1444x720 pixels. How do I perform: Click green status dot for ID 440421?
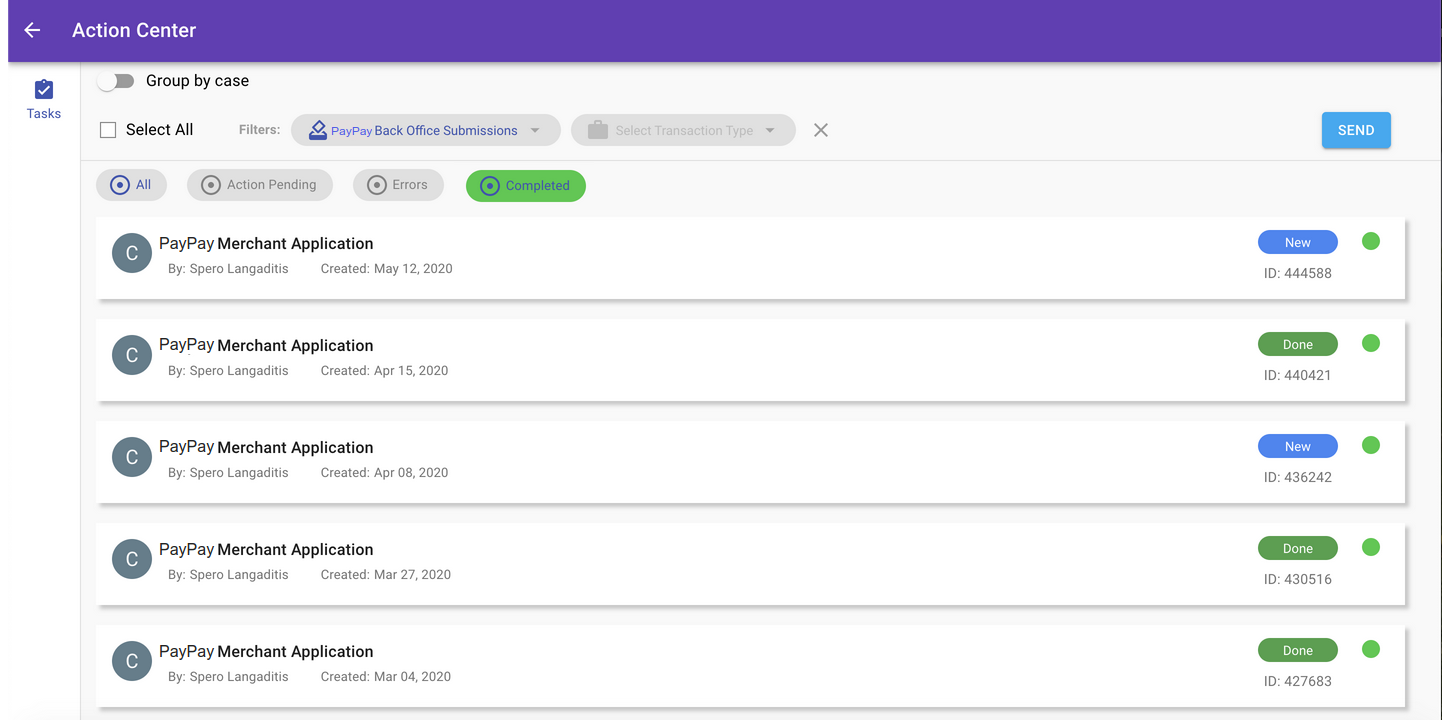1371,343
